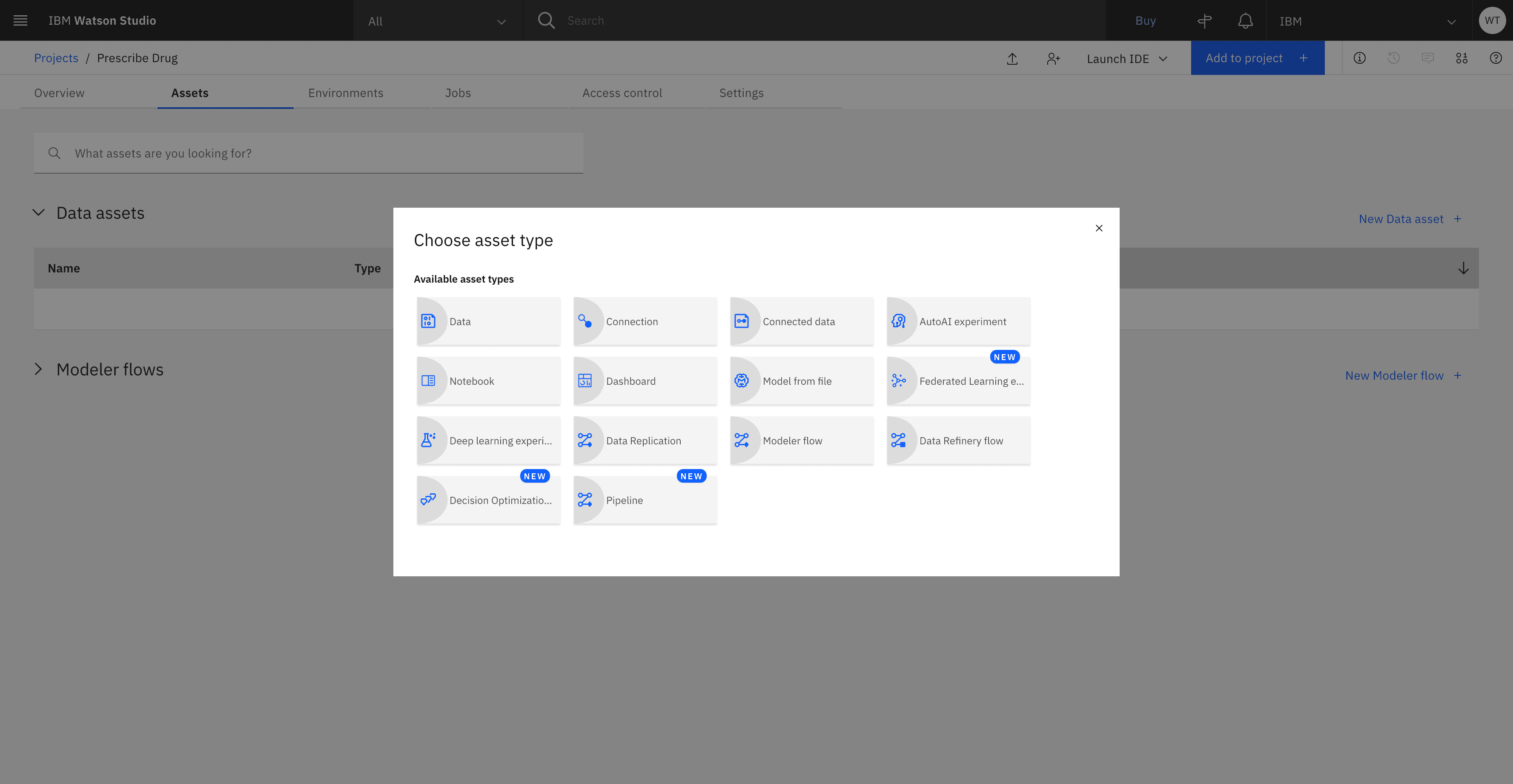Image resolution: width=1513 pixels, height=784 pixels.
Task: Expand the Launch IDE dropdown
Action: tap(1126, 59)
